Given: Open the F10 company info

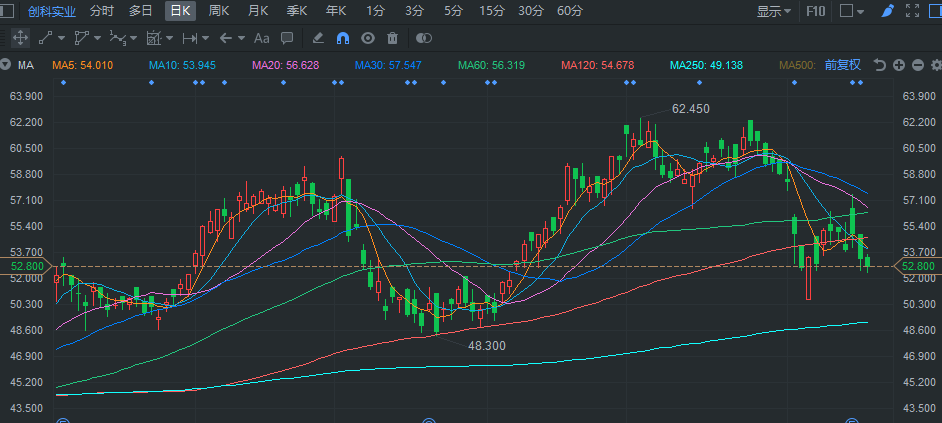Looking at the screenshot, I should pos(815,11).
